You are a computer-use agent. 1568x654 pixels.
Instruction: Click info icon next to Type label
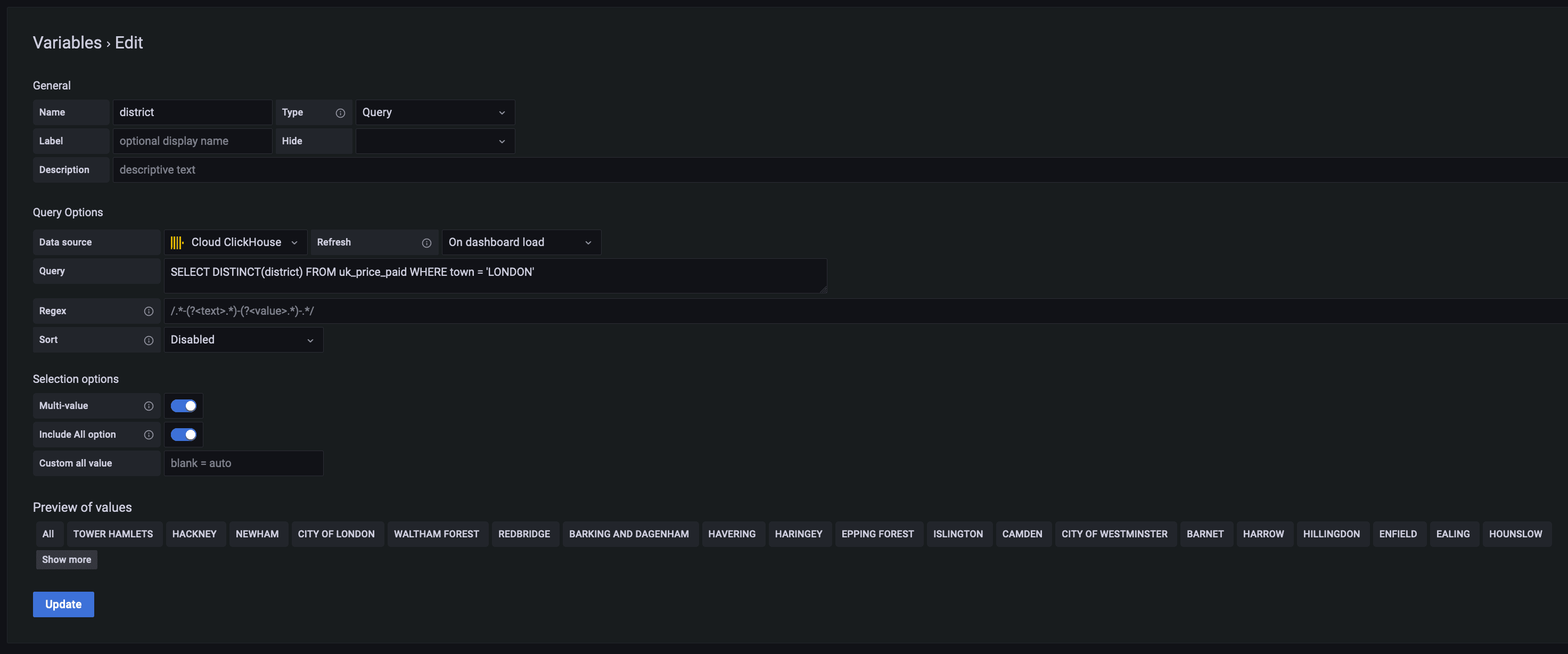(x=340, y=113)
